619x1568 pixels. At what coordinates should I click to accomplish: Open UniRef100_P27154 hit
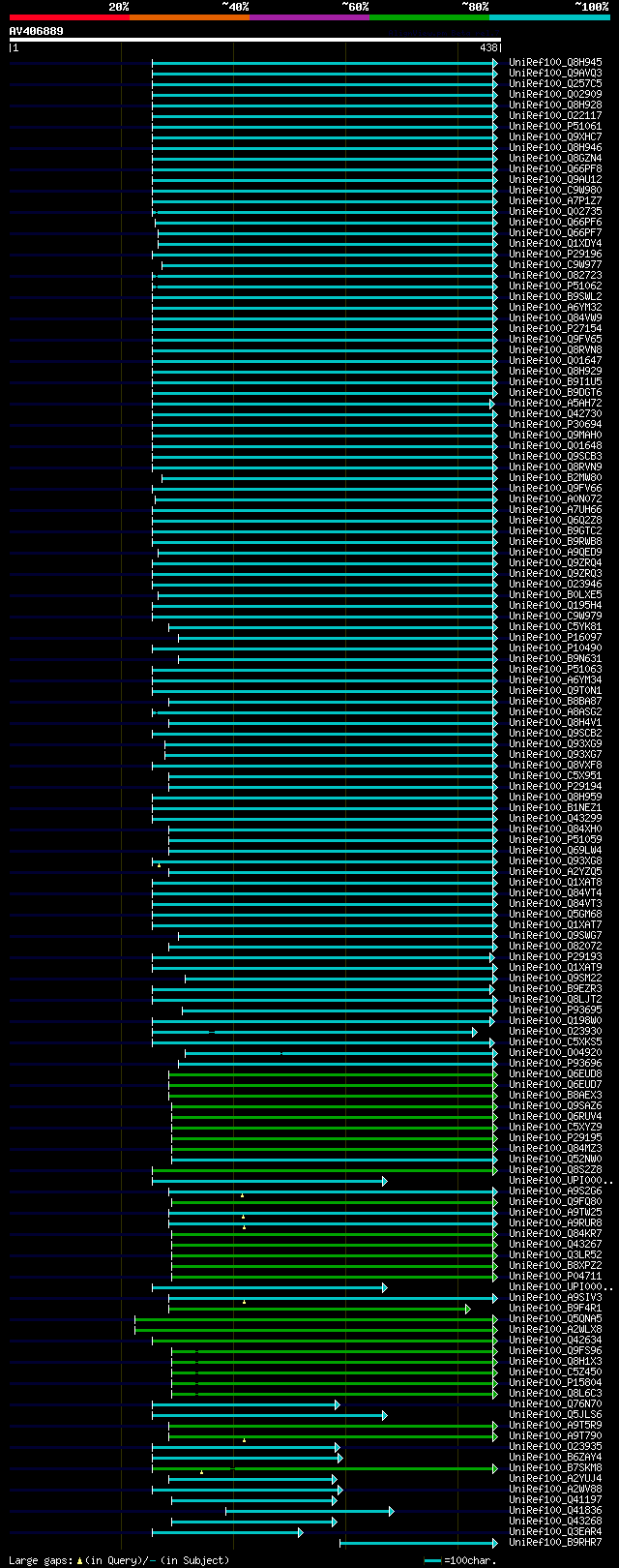[555, 329]
